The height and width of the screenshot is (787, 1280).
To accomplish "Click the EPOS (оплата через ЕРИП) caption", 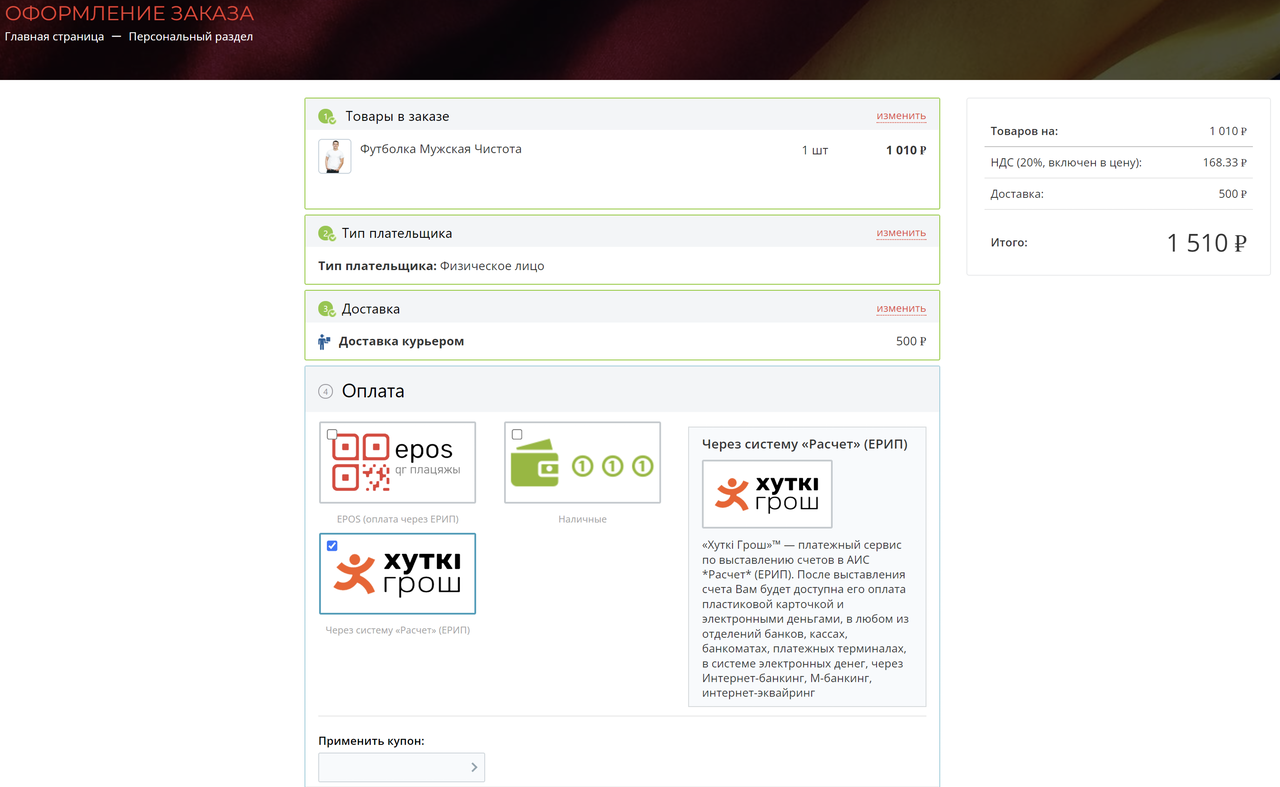I will tap(398, 519).
